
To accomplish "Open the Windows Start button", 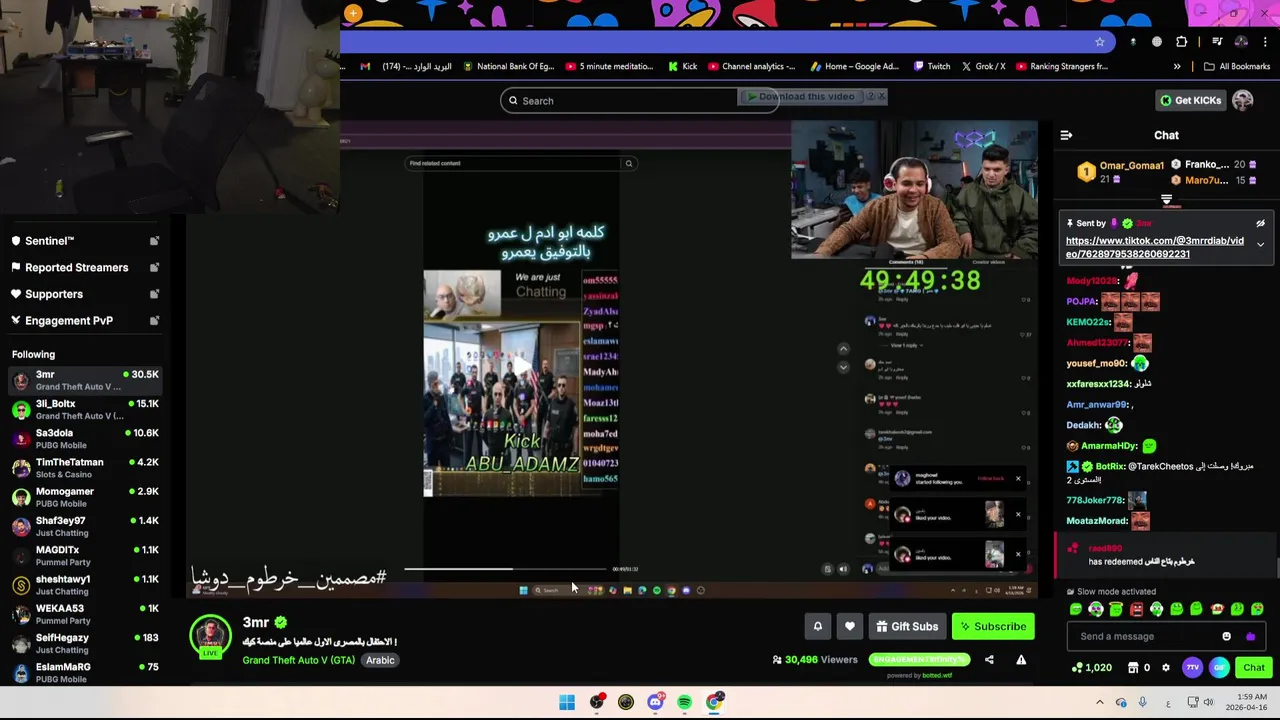I will pyautogui.click(x=567, y=702).
